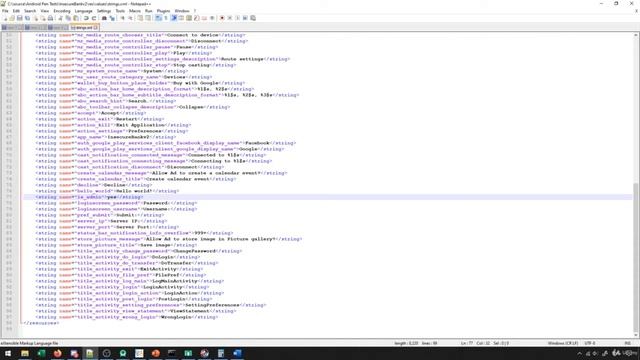640x360 pixels.
Task: Cut selection using the Cut icon
Action: click(x=60, y=18)
